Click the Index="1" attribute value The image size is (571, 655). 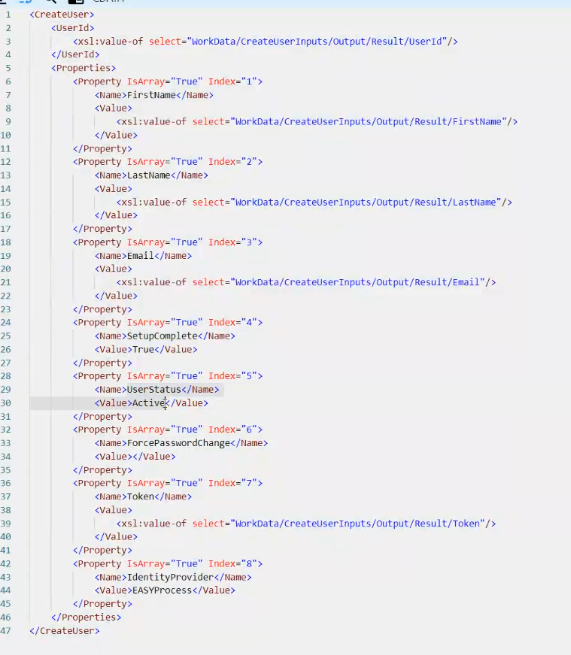coord(250,81)
